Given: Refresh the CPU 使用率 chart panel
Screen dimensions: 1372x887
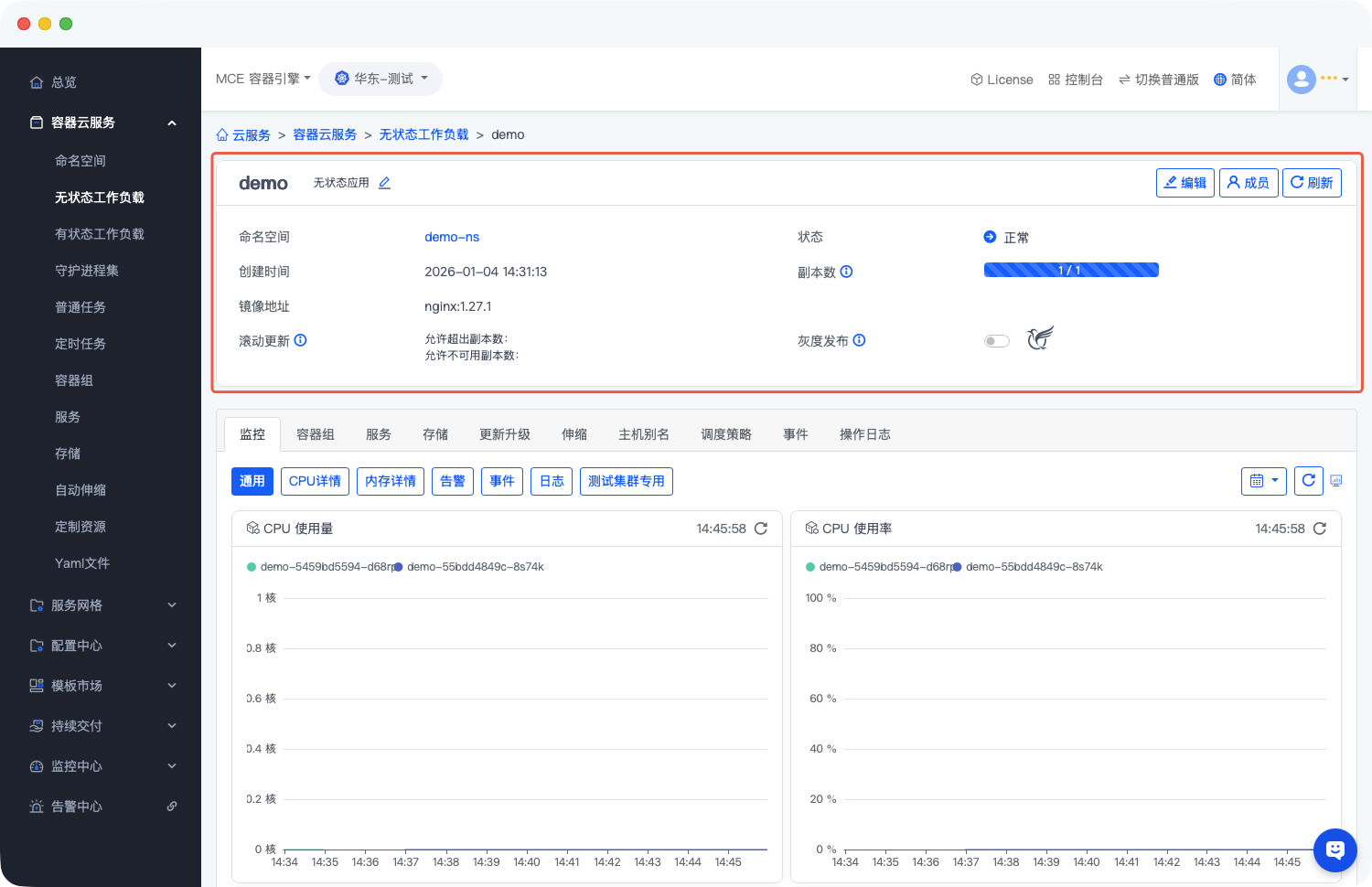Looking at the screenshot, I should (1319, 529).
